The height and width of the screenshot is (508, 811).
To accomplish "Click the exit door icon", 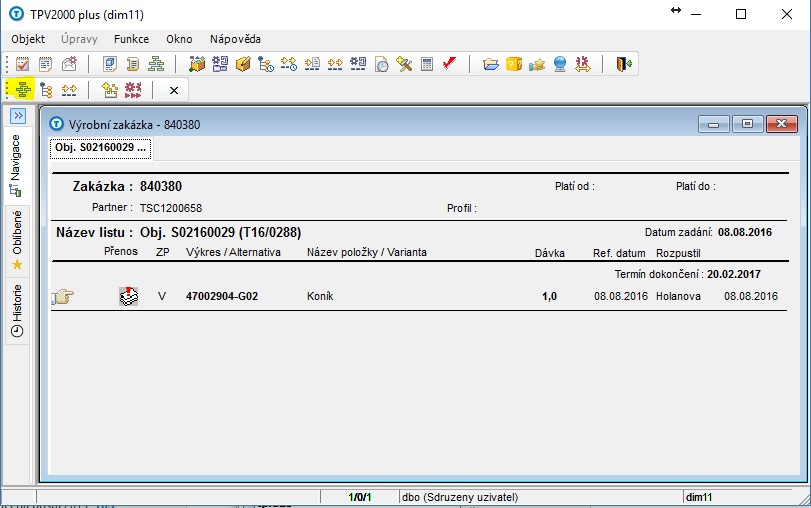I will pos(624,64).
